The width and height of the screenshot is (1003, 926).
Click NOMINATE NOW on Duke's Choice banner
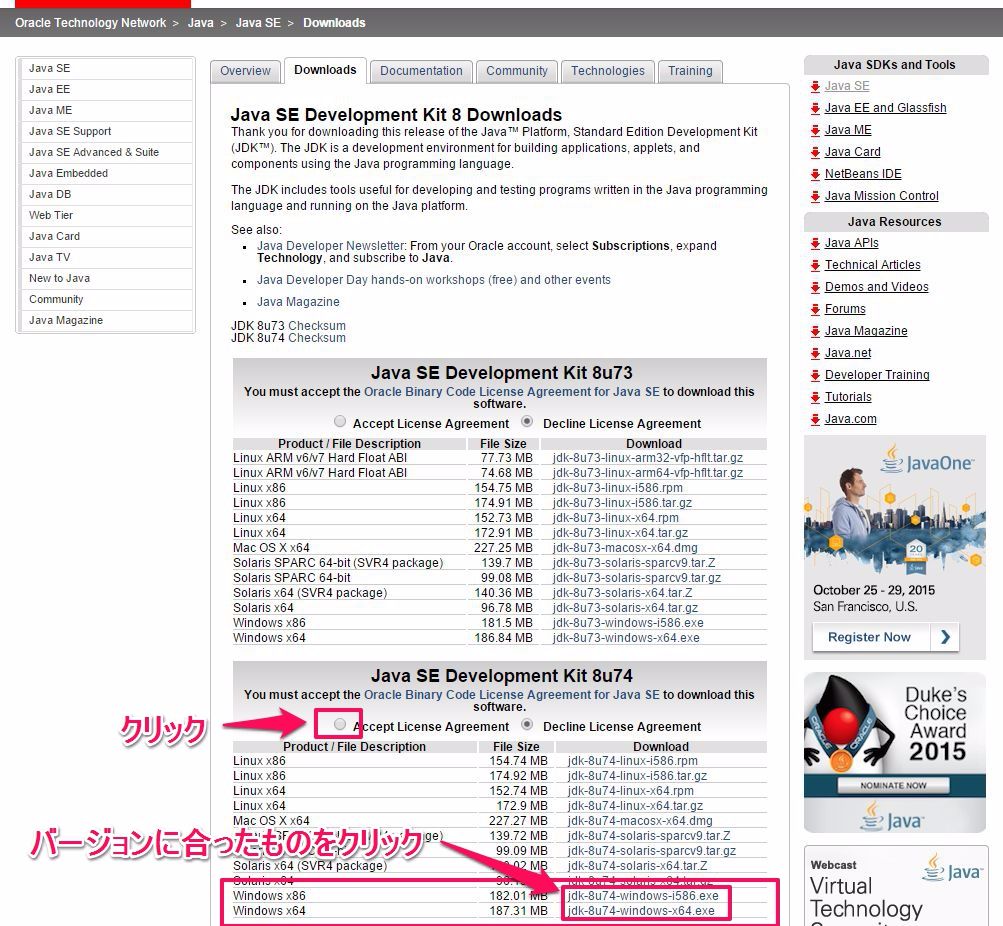tap(893, 785)
